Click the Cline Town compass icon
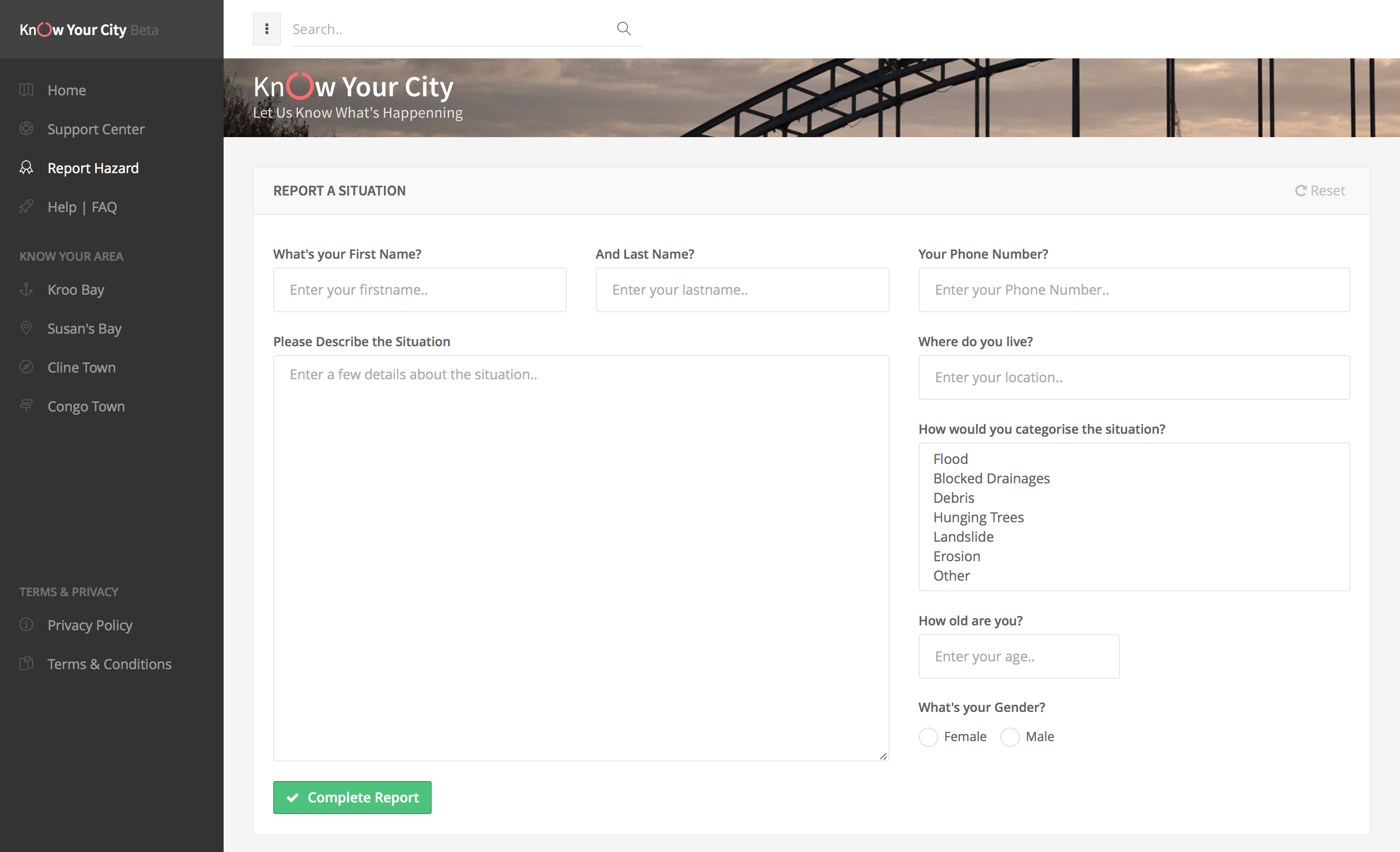Screen dimensions: 1400x852 pos(26,367)
